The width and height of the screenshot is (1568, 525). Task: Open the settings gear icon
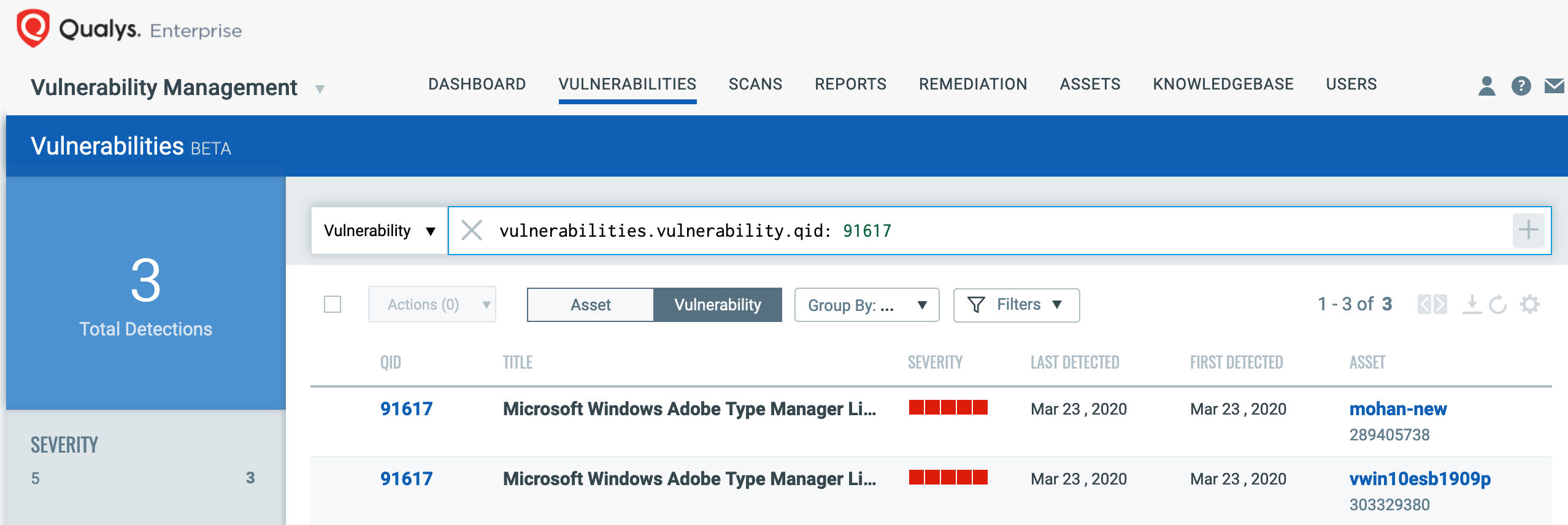point(1530,304)
